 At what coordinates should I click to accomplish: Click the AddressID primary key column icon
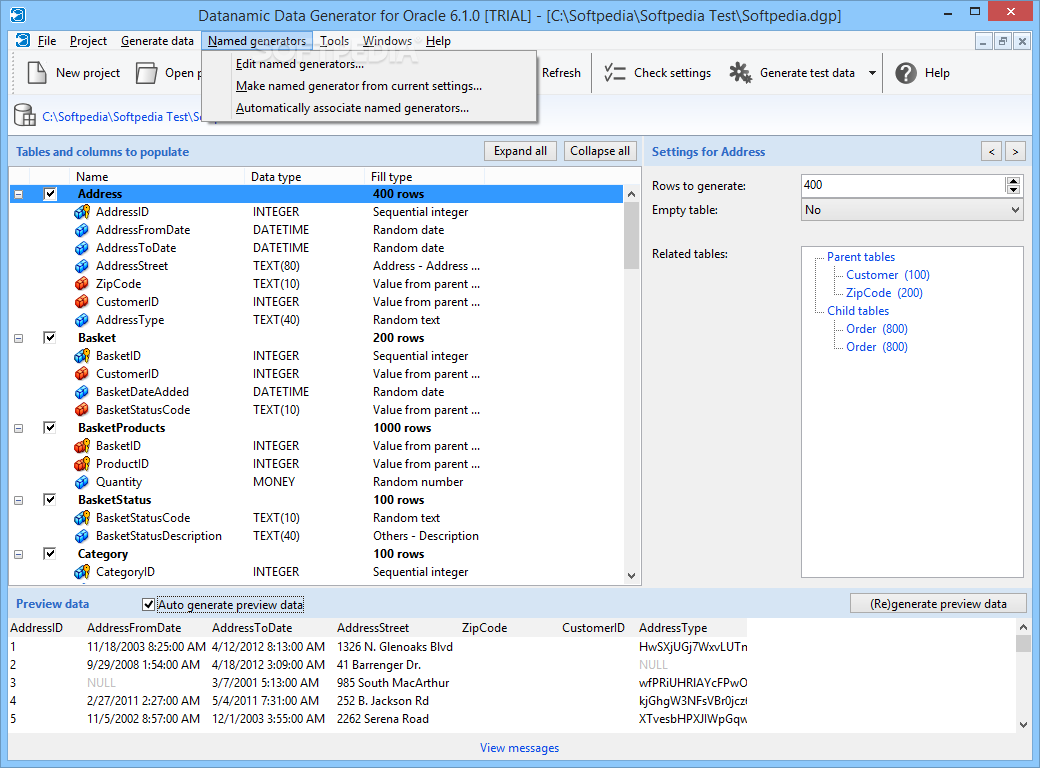82,212
